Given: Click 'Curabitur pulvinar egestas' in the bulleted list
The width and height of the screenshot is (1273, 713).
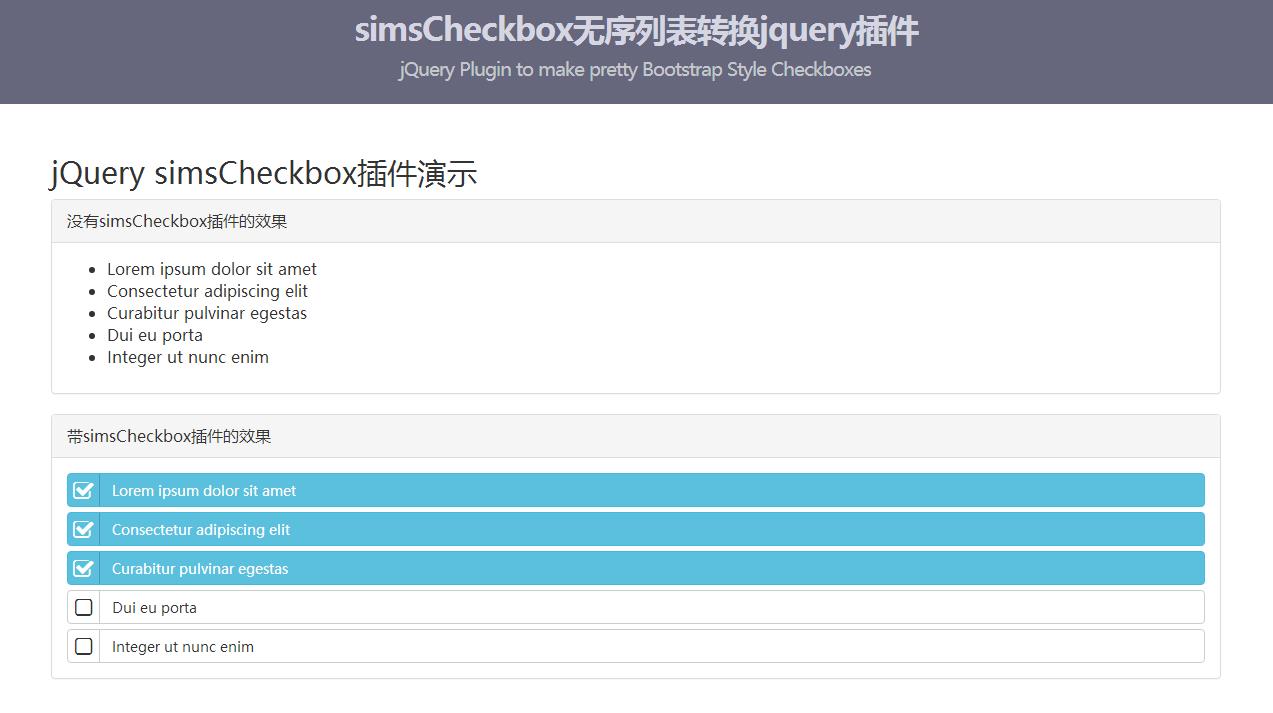Looking at the screenshot, I should [207, 313].
